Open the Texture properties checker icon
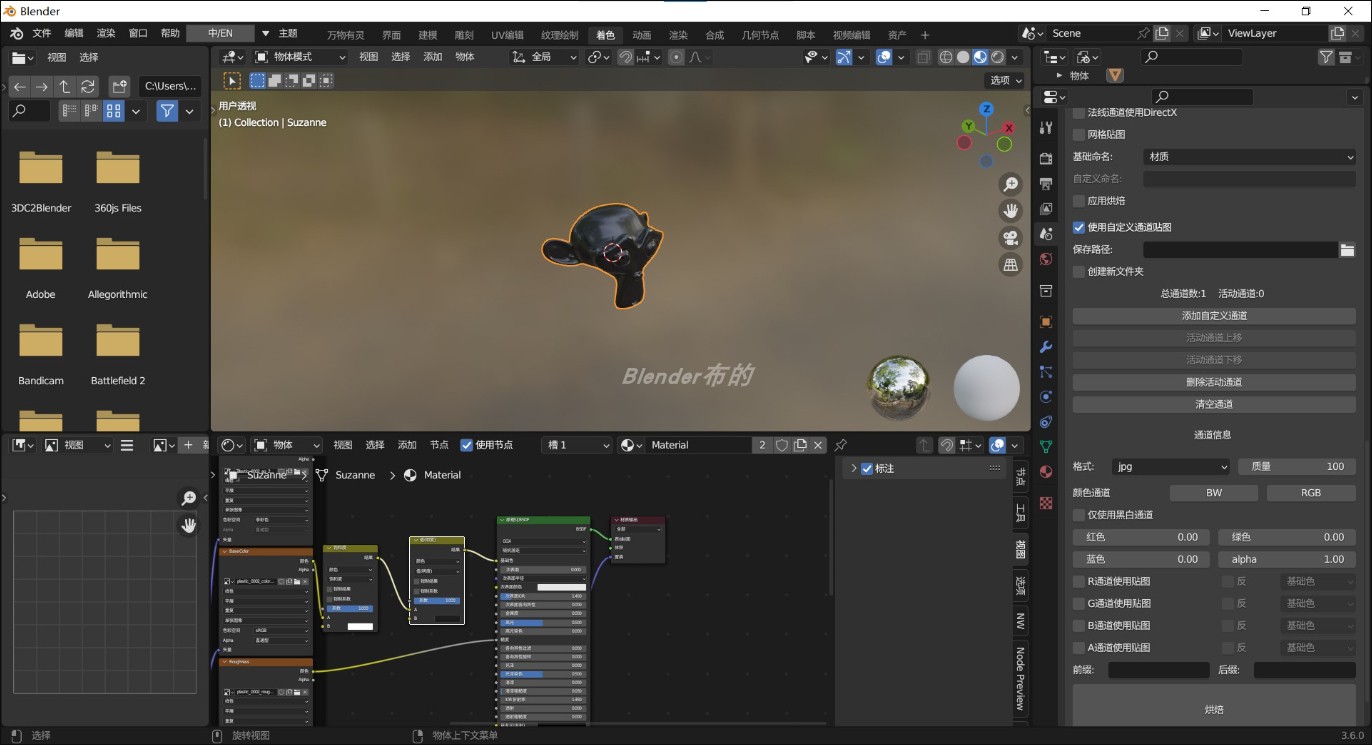This screenshot has height=745, width=1372. coord(1046,502)
